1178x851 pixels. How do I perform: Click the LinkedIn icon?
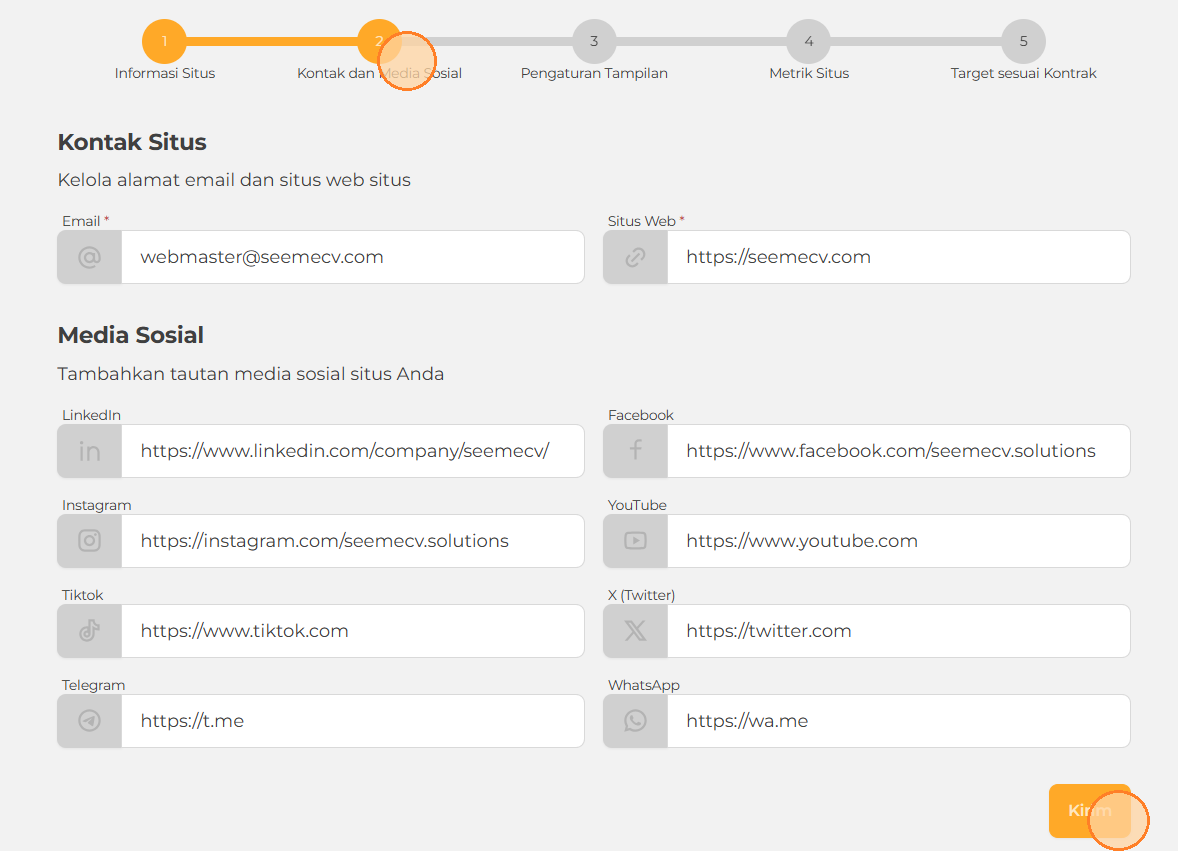(x=90, y=451)
